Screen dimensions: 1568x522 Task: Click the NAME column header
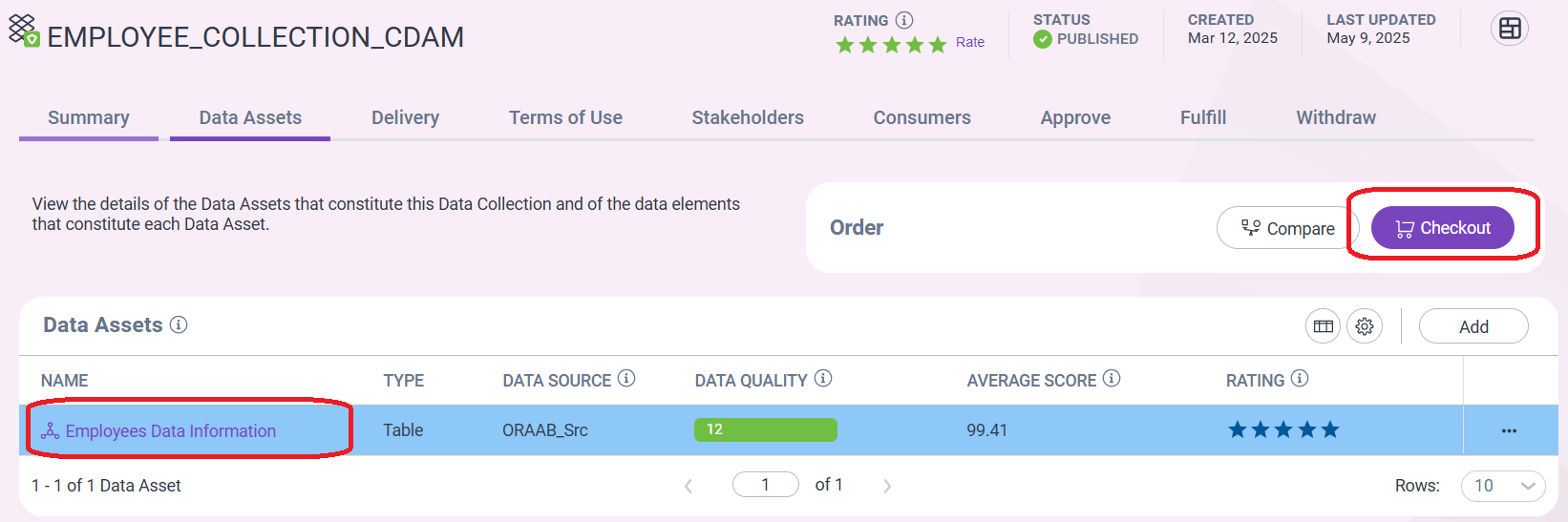[x=64, y=381]
